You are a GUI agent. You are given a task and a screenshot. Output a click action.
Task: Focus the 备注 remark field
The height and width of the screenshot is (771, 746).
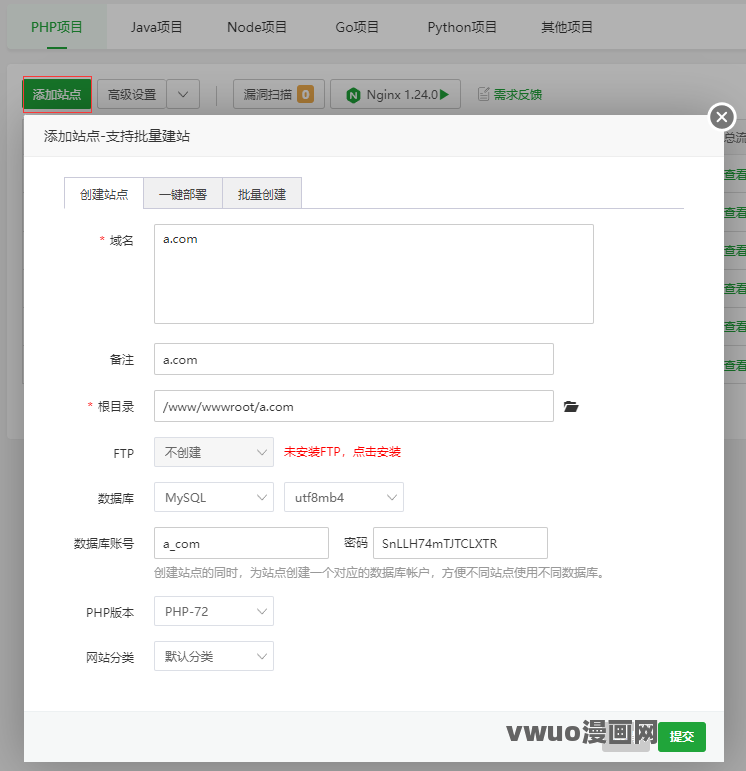point(354,359)
